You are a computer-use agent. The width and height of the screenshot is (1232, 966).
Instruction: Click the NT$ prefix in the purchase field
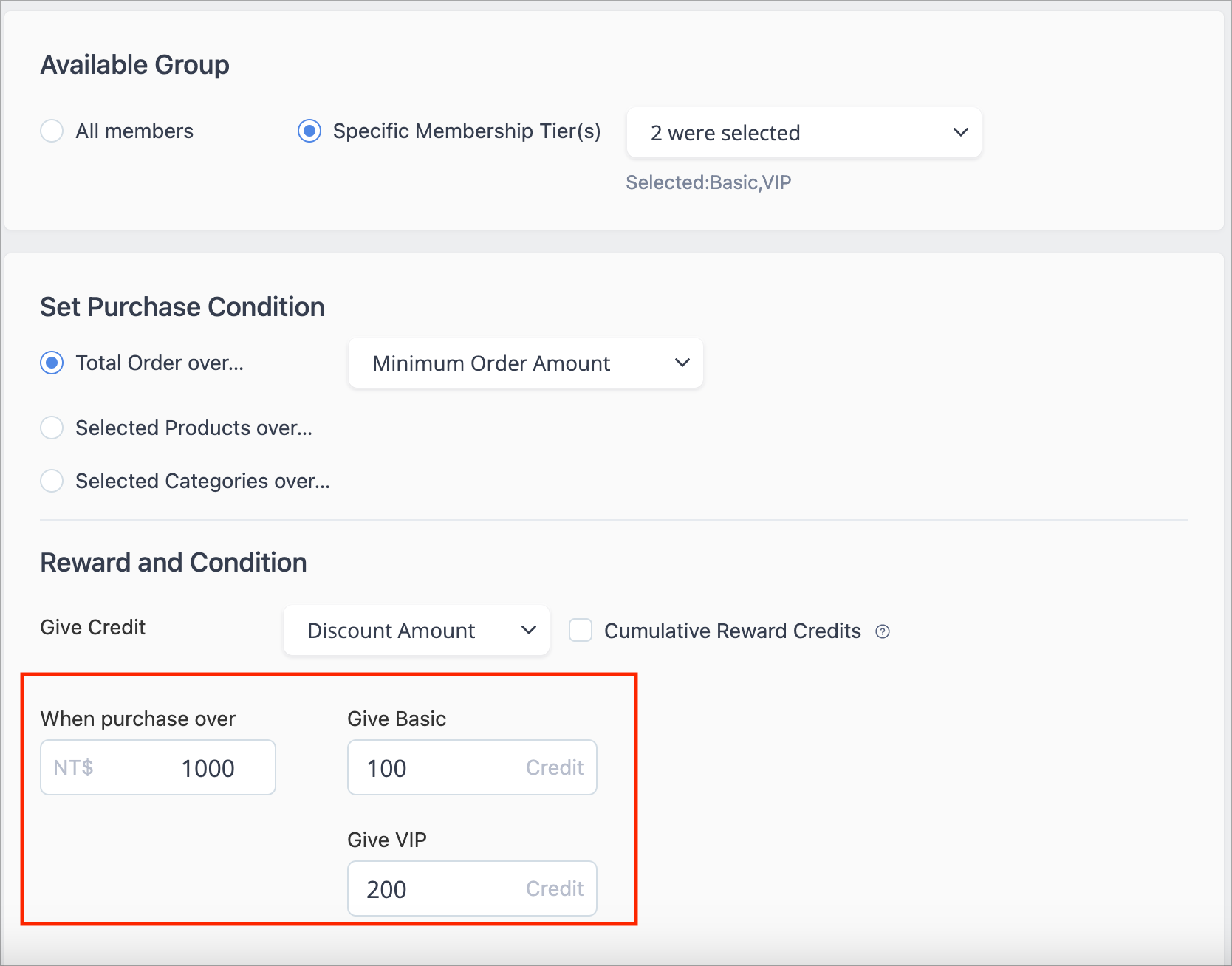pos(73,768)
